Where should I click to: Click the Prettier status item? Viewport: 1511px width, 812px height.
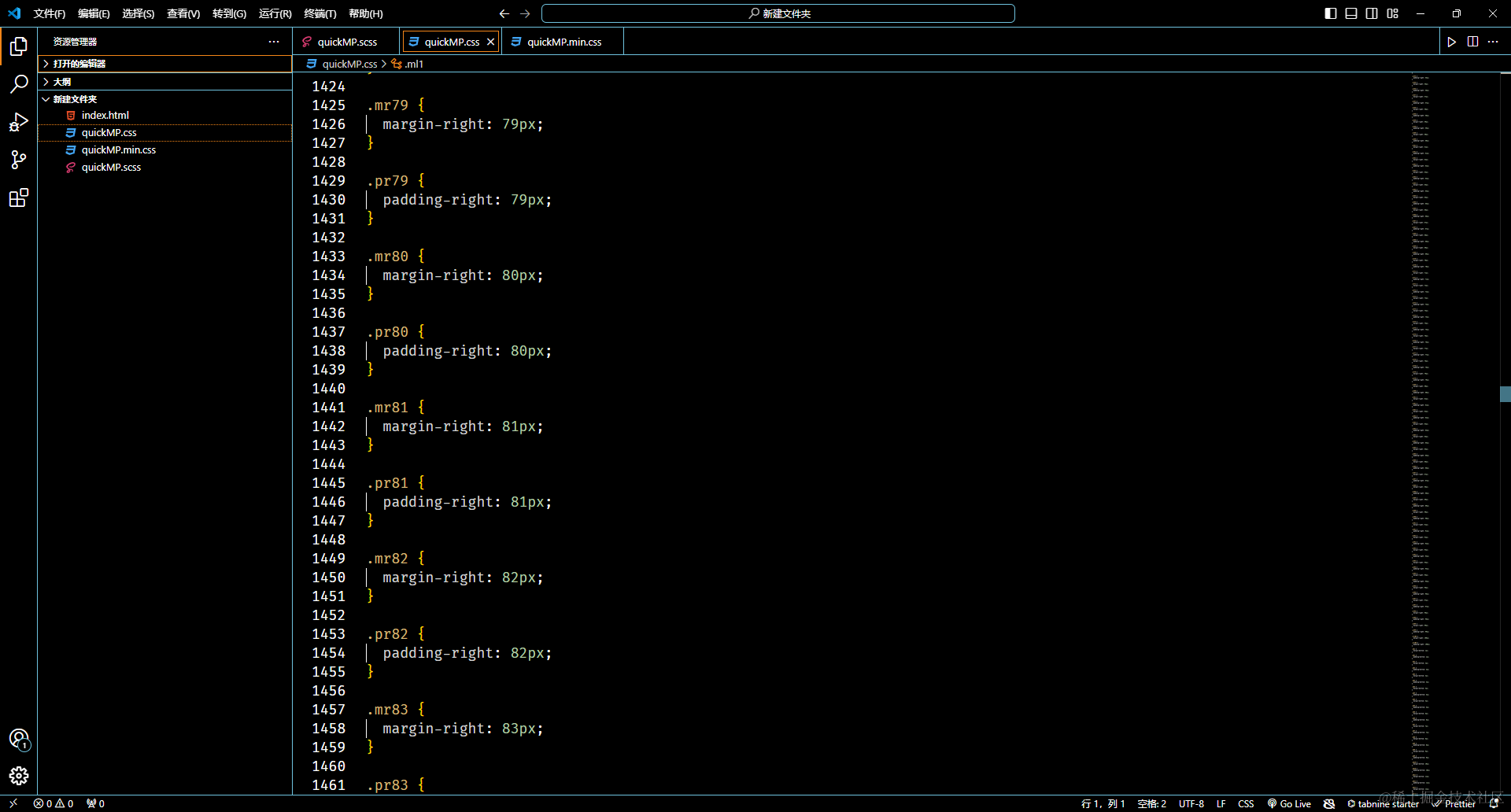[1454, 803]
